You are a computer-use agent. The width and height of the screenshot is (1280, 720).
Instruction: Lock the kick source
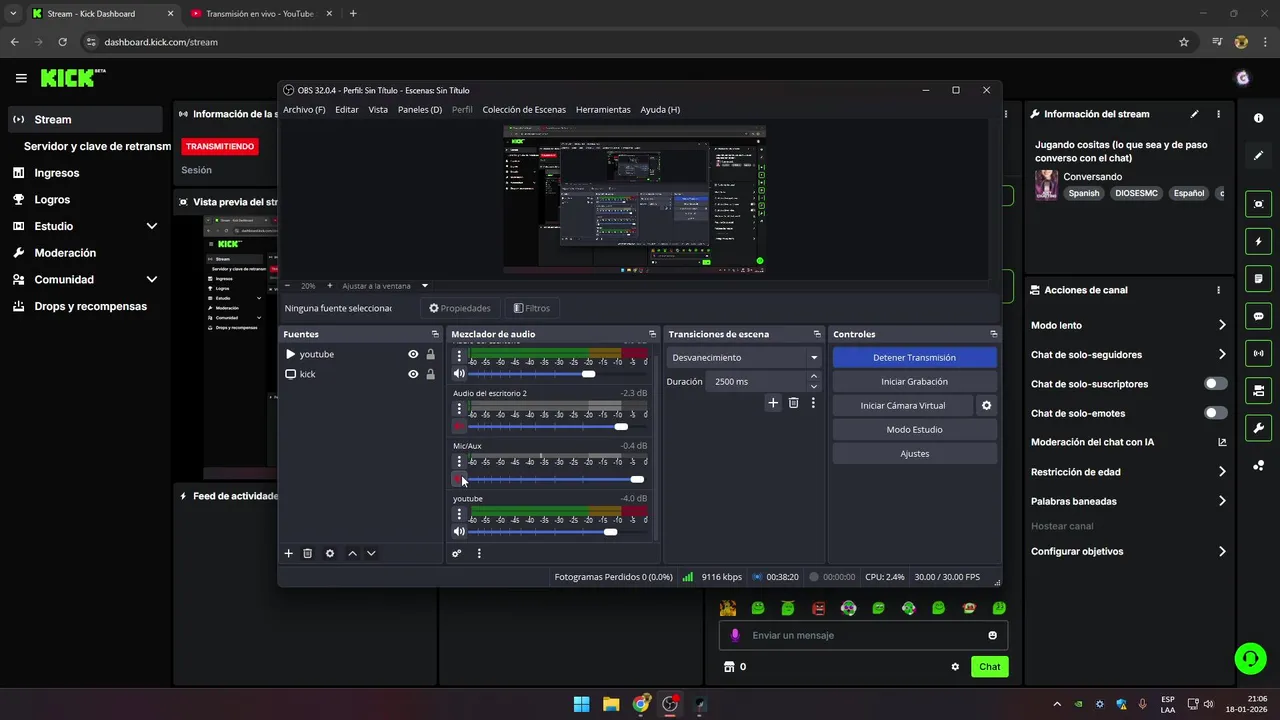click(431, 374)
